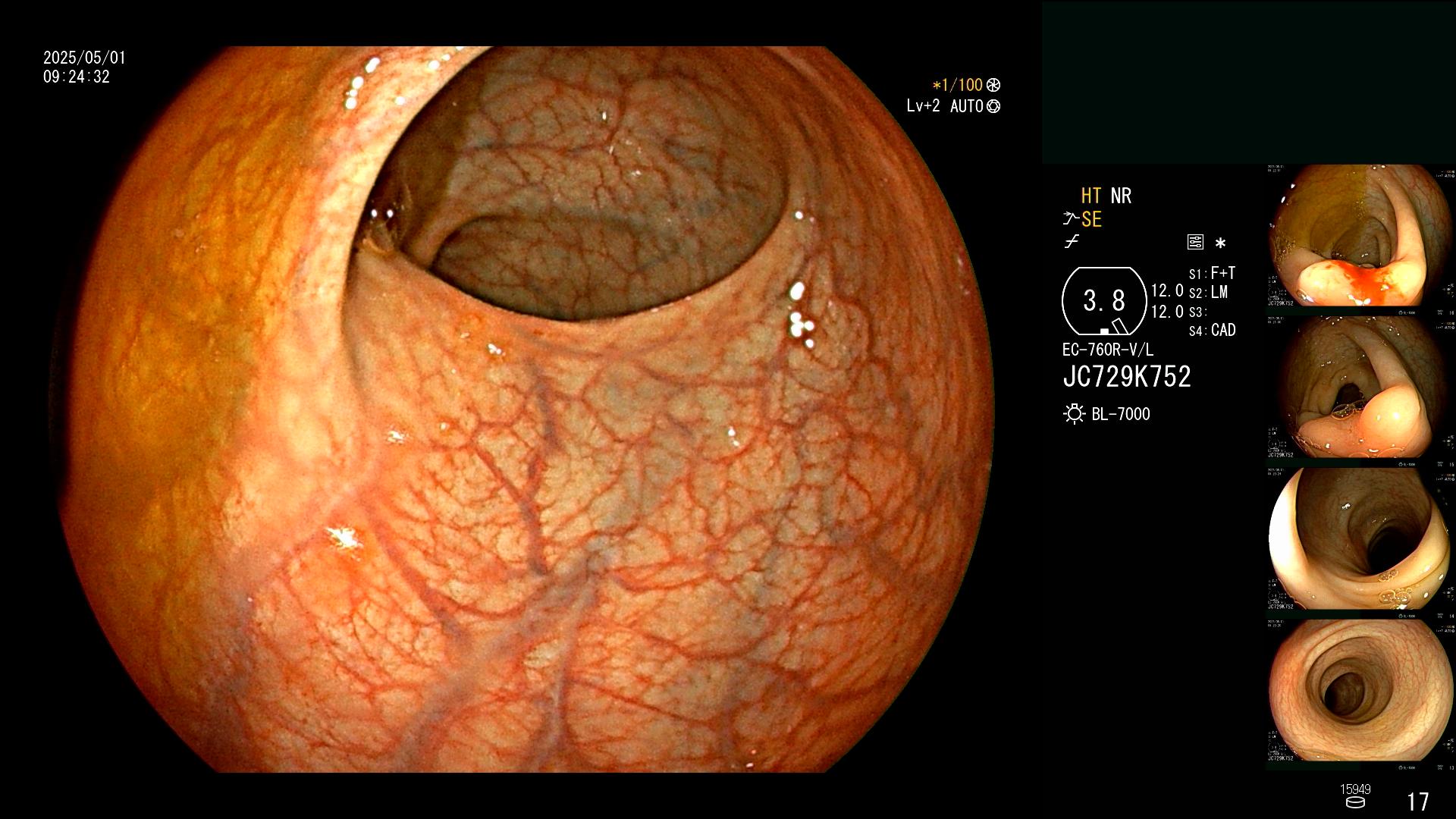The width and height of the screenshot is (1456, 819).
Task: Click the main endoscopic live image
Action: 526,409
